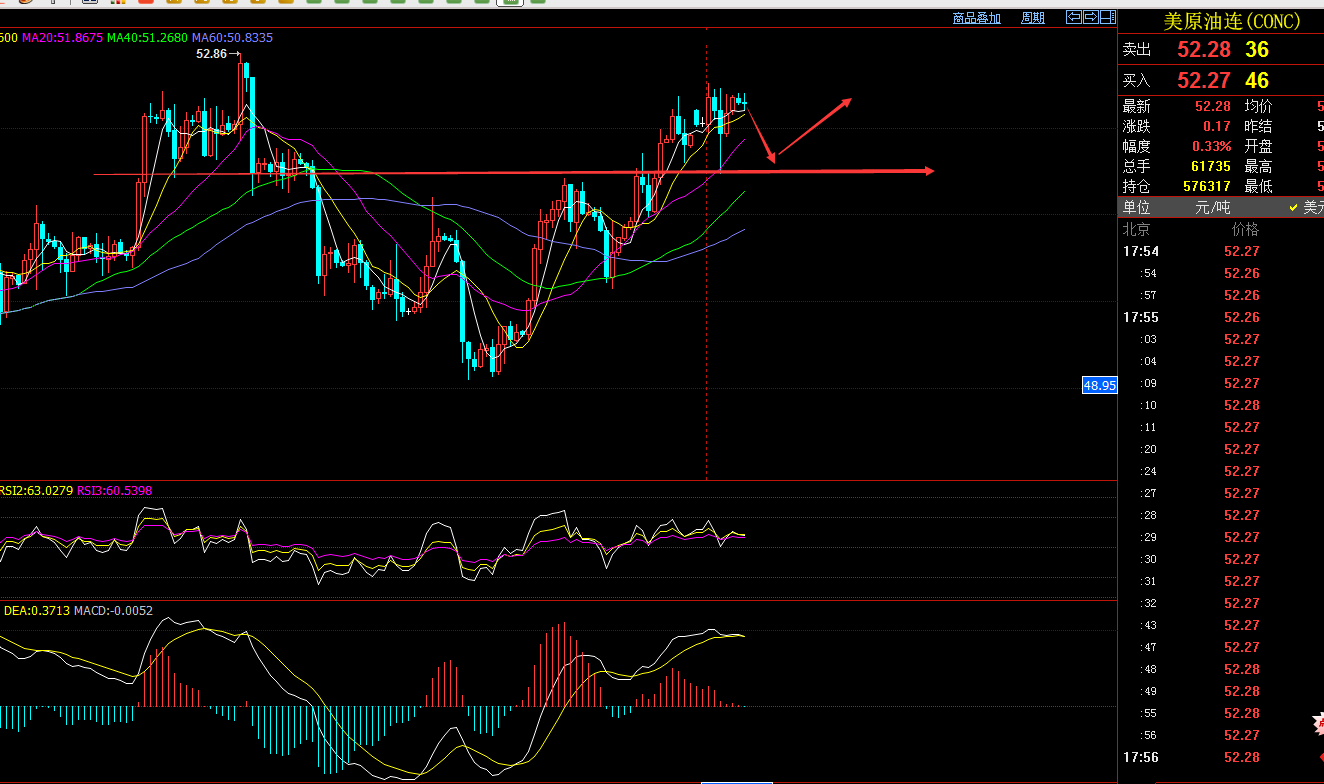Click the 美原油连(CONC) contract title

coord(1232,22)
